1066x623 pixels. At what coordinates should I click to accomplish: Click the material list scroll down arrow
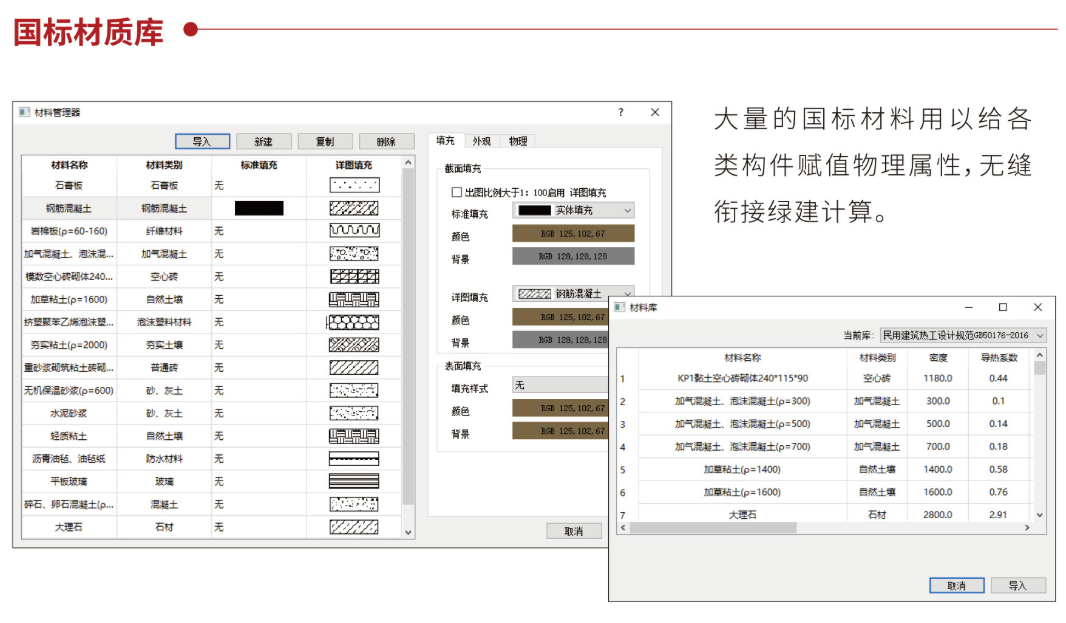(407, 533)
